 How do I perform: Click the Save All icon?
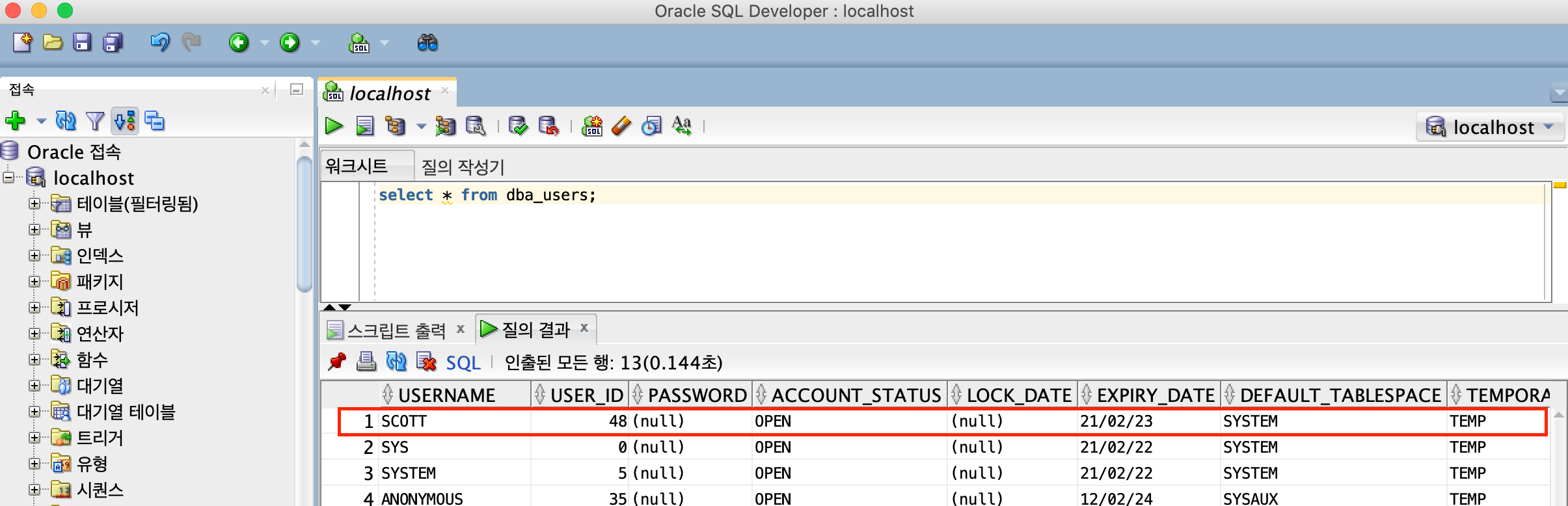pos(113,43)
